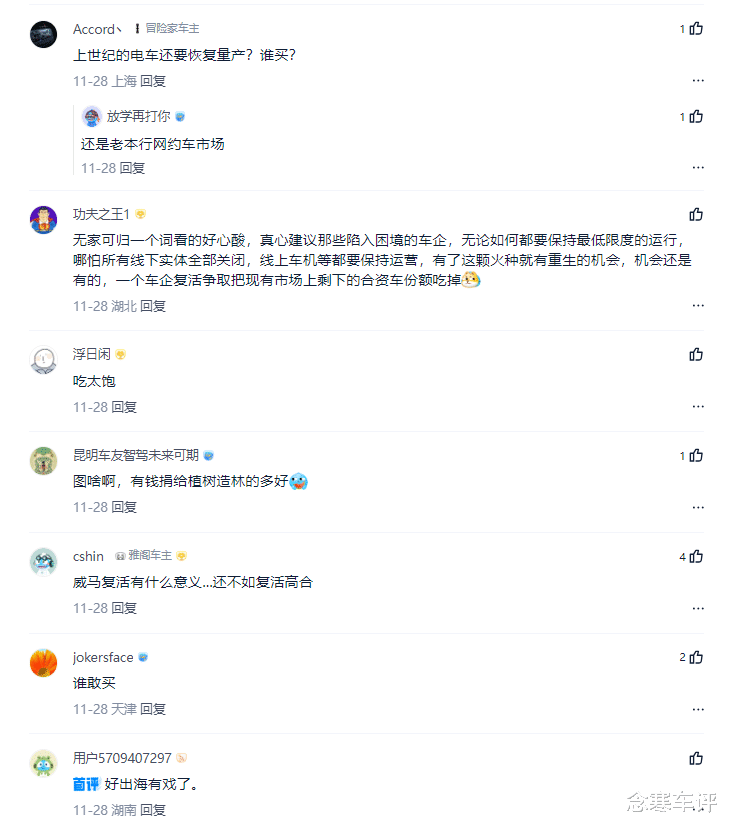
Task: Click jokersface's orange flower avatar
Action: pos(44,662)
